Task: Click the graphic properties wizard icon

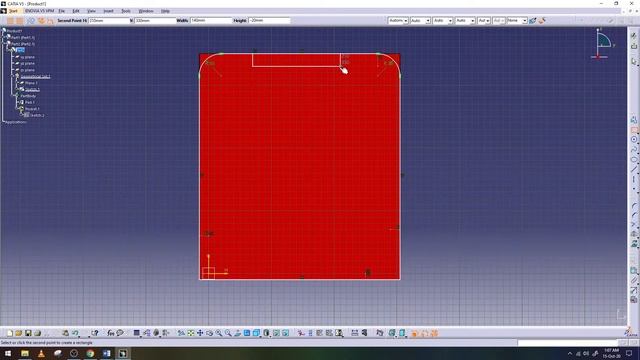Action: tap(542, 20)
